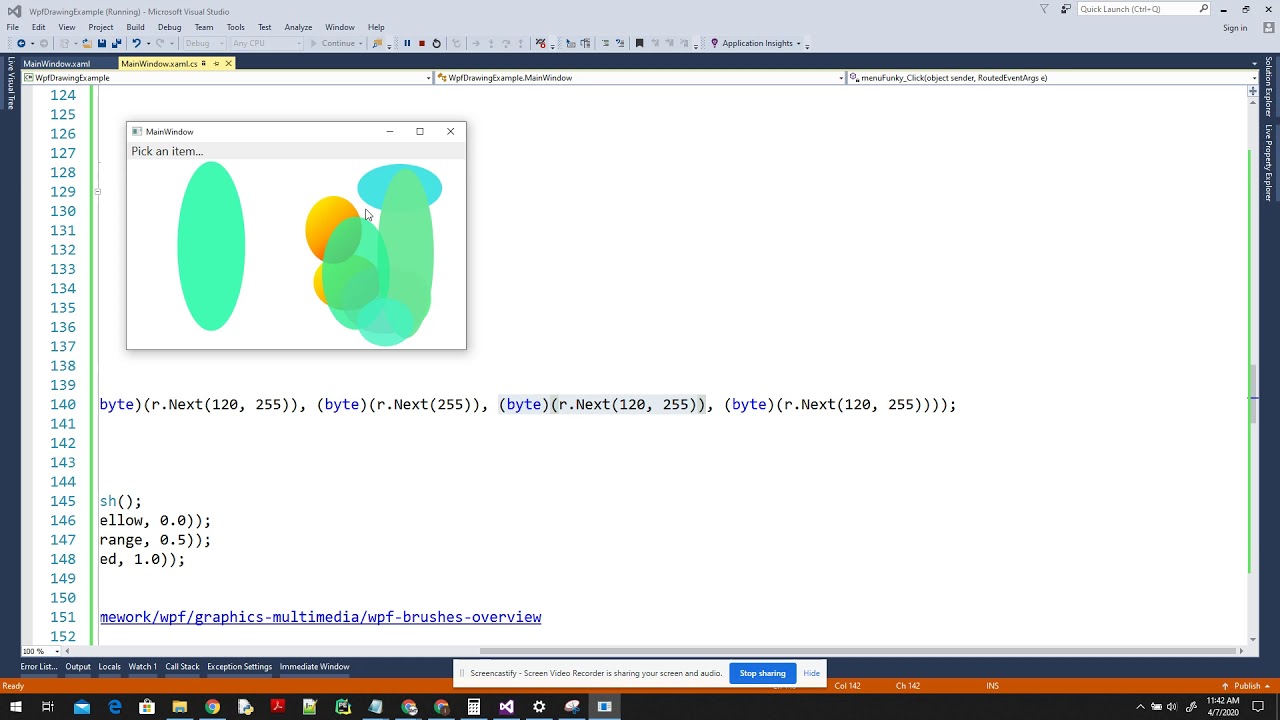The image size is (1280, 720).
Task: Open the Call Stack panel tab
Action: tap(182, 667)
